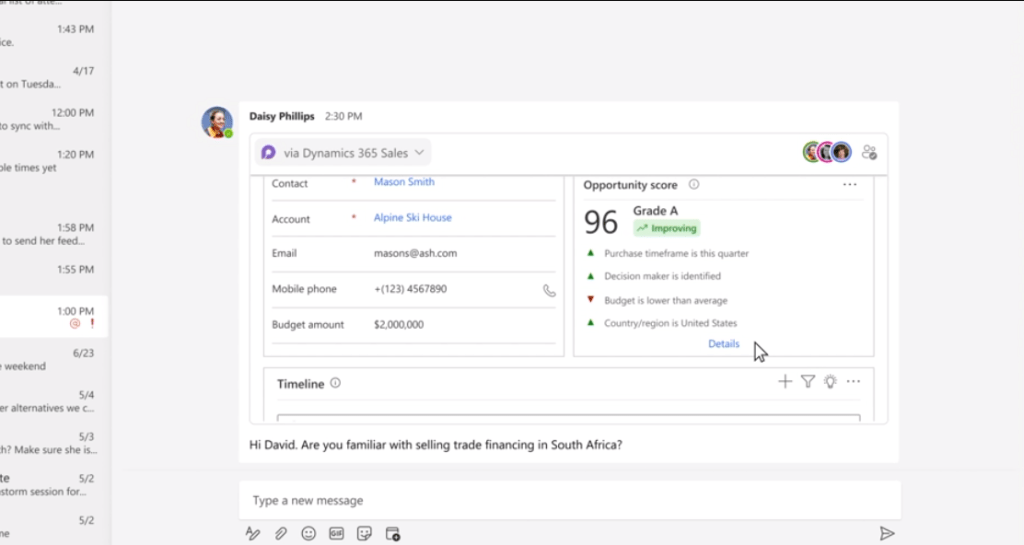Send the message with the arrow icon
Viewport: 1024px width, 545px height.
pyautogui.click(x=886, y=533)
